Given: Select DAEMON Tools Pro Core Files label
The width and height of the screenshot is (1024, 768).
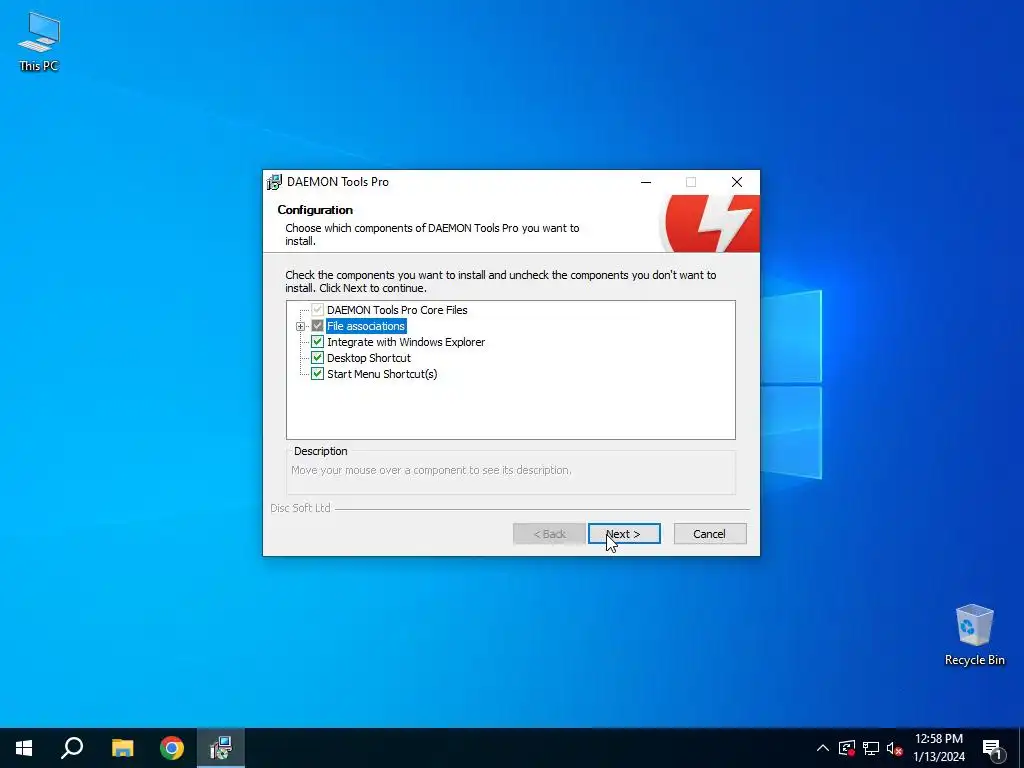Looking at the screenshot, I should 397,310.
